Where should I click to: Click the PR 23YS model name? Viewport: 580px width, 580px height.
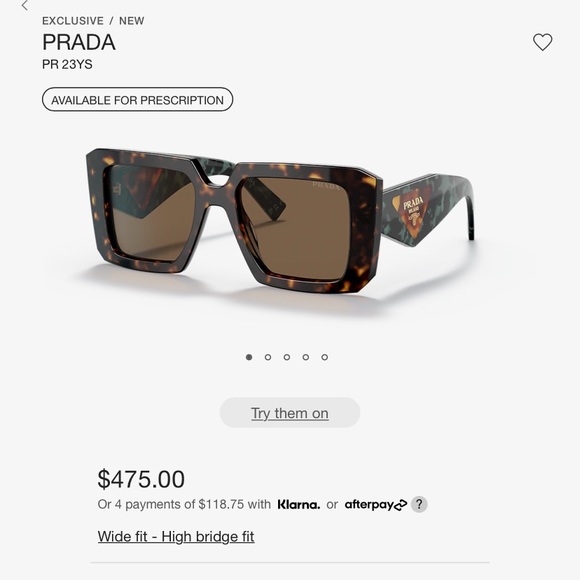[x=67, y=64]
